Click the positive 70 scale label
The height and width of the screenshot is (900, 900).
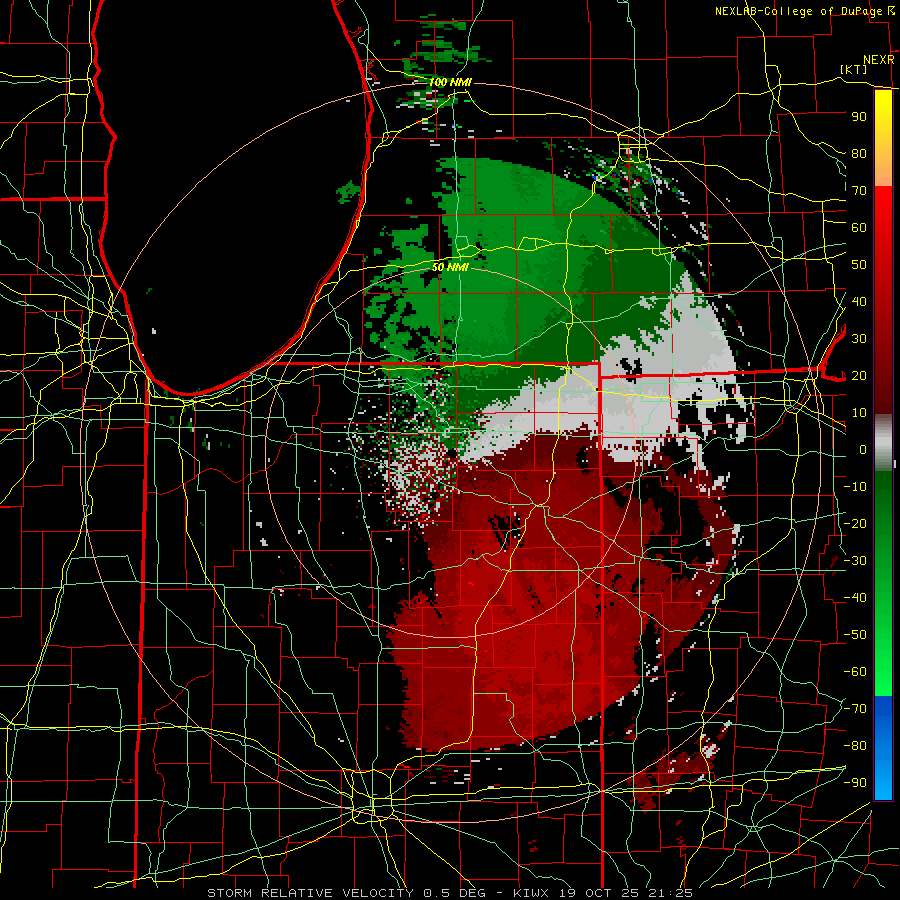[x=858, y=191]
